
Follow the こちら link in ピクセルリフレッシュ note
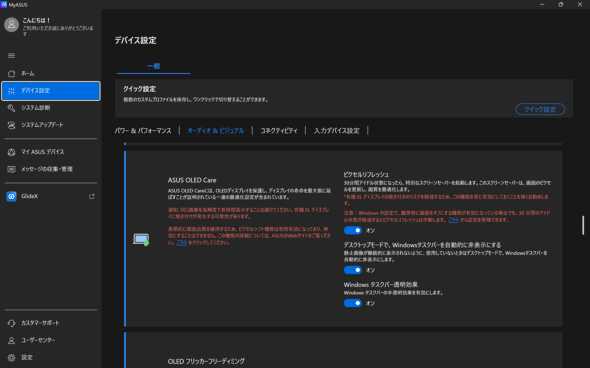tap(453, 220)
